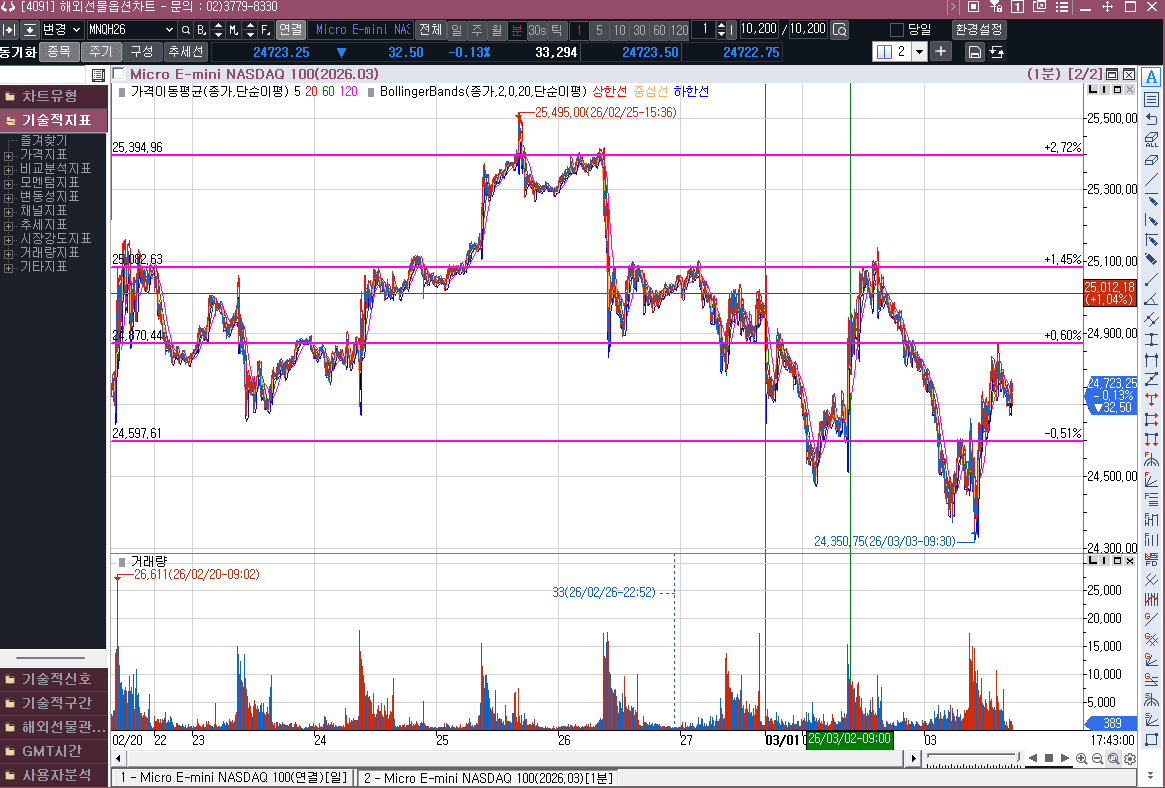Toggle the 당일 checkbox
This screenshot has width=1165, height=788.
coord(897,30)
